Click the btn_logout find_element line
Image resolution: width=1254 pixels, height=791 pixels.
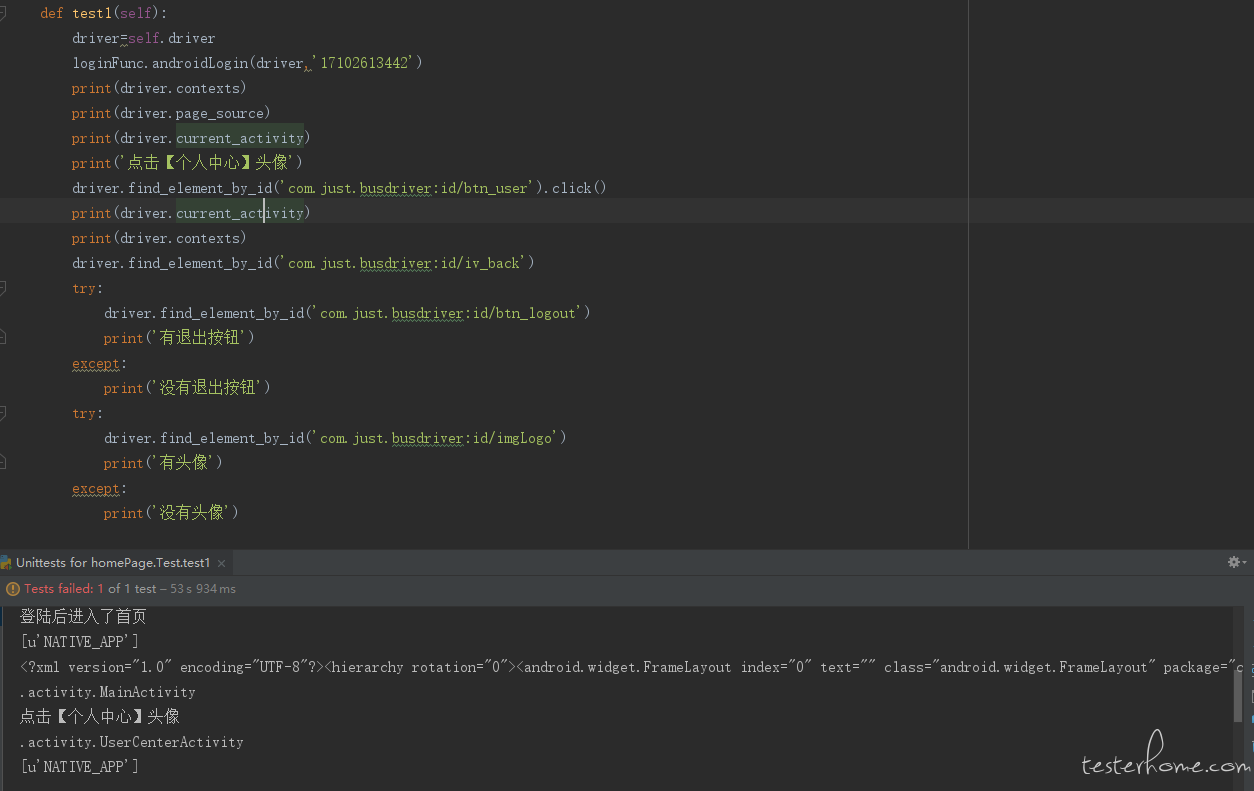click(348, 313)
